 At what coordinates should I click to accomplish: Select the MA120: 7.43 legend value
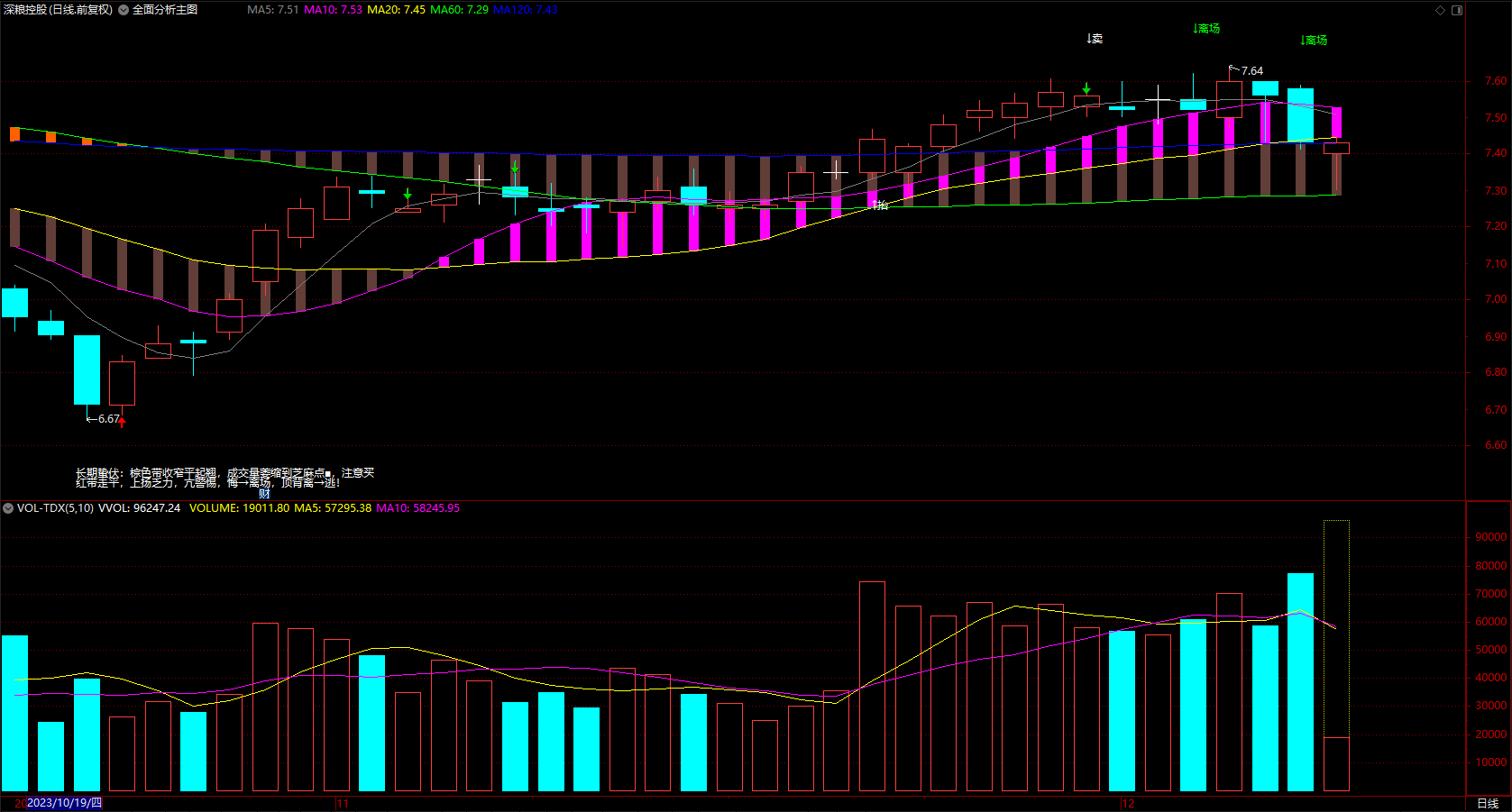click(x=525, y=10)
